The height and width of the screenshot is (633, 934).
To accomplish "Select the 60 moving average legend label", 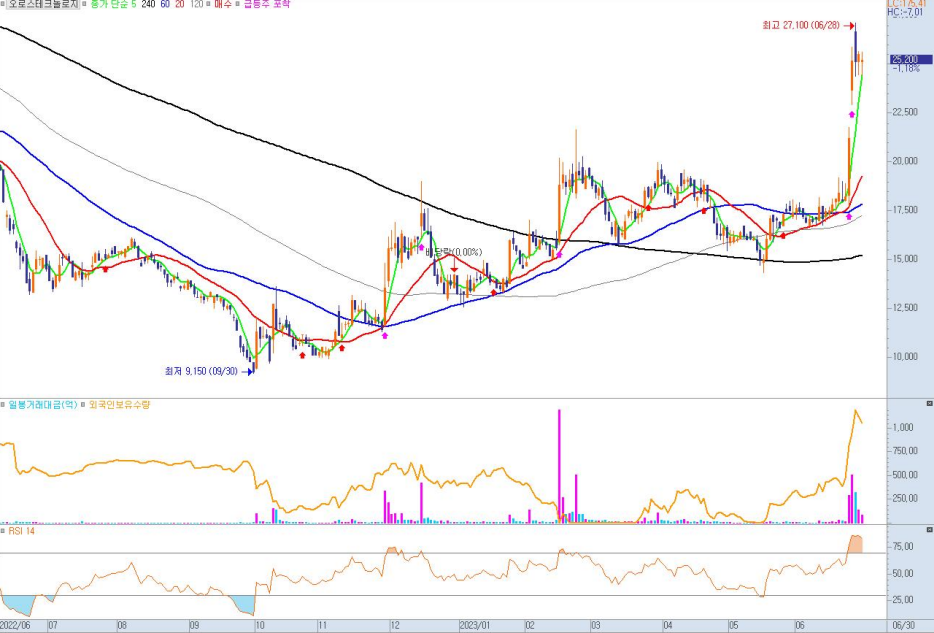I will click(x=165, y=4).
